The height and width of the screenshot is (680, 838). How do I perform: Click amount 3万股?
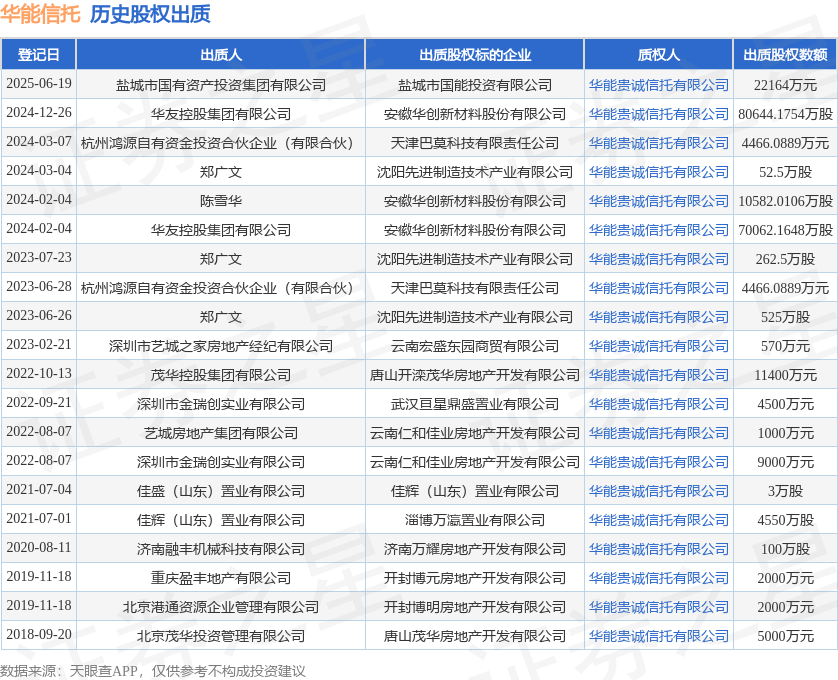785,491
